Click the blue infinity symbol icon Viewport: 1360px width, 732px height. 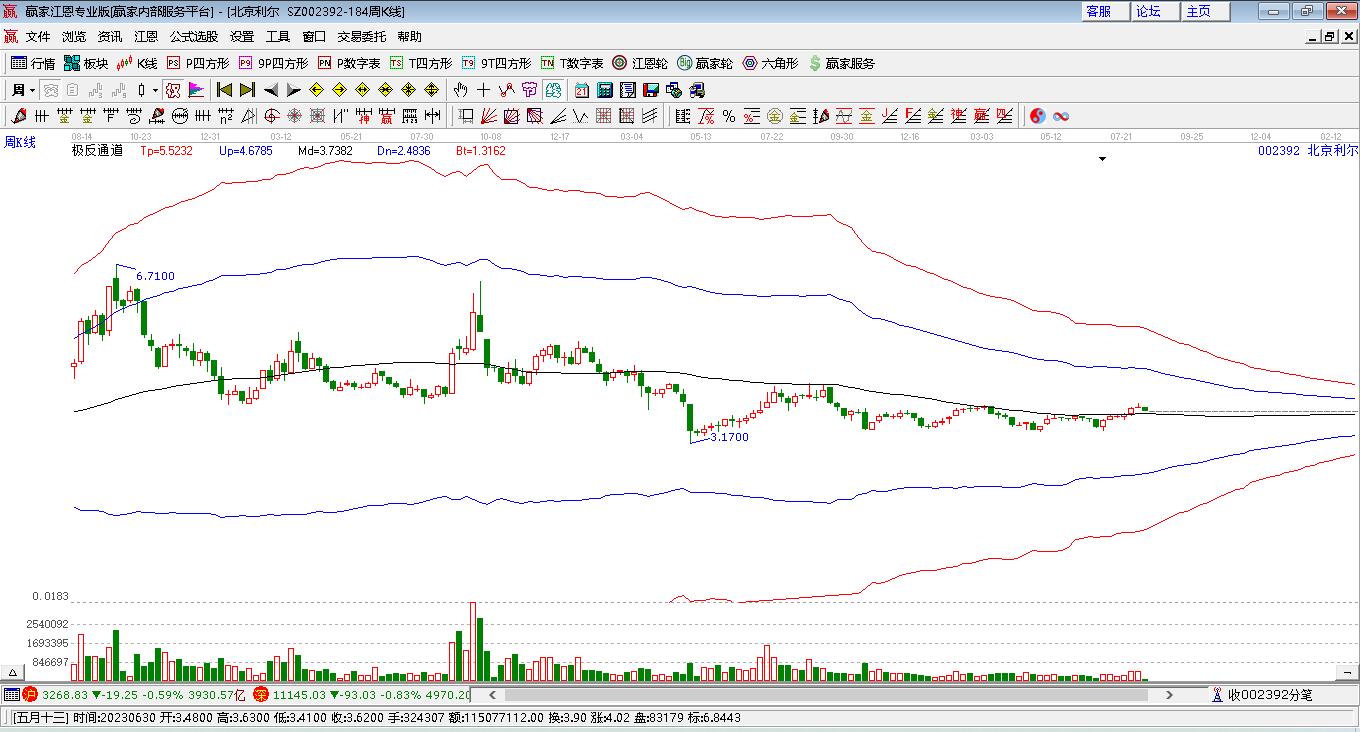1061,116
